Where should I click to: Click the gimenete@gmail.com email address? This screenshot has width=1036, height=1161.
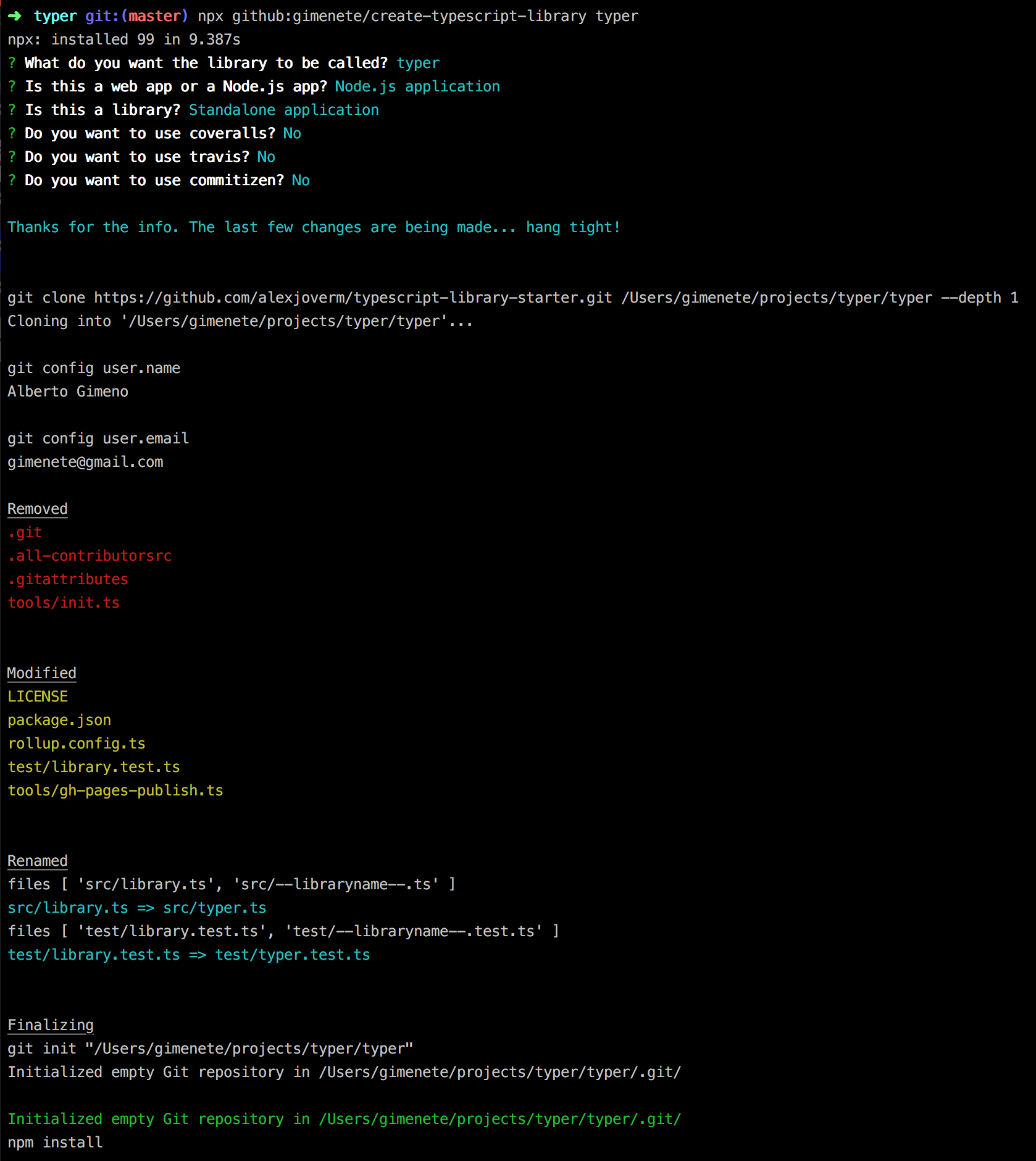pyautogui.click(x=85, y=462)
